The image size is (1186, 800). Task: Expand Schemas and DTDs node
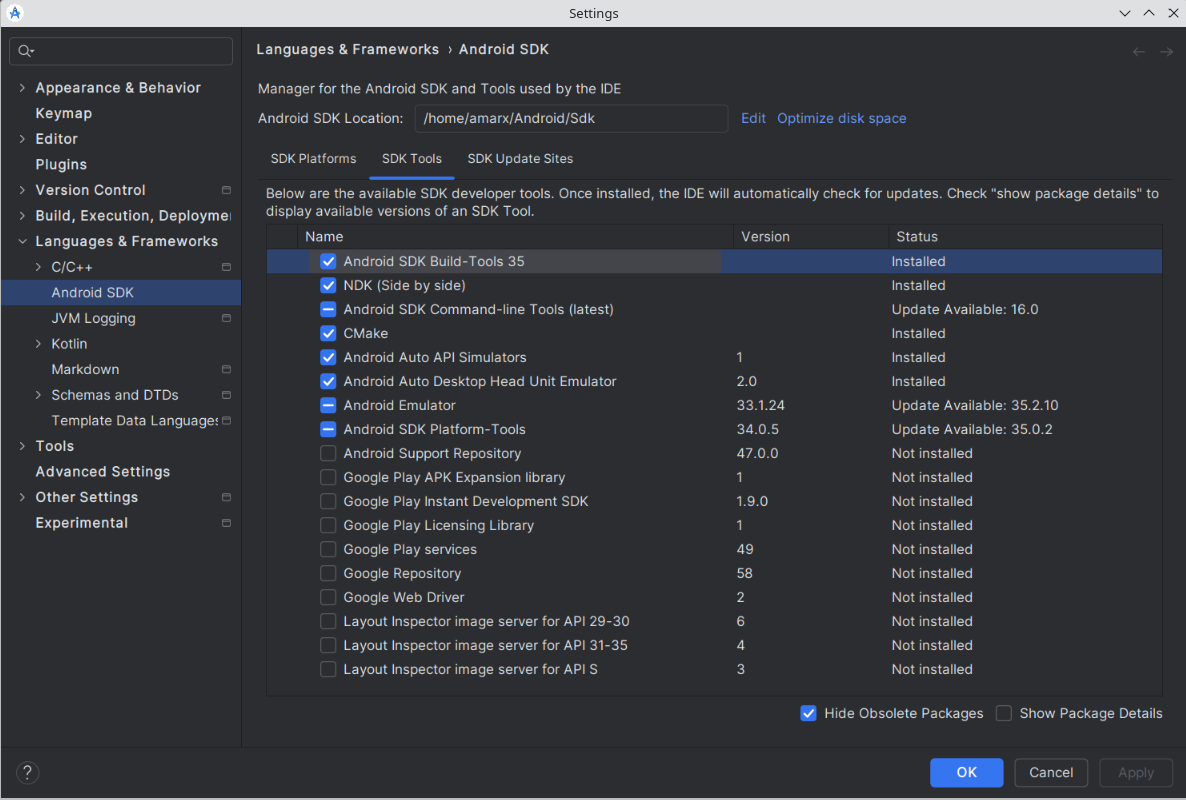pyautogui.click(x=38, y=395)
